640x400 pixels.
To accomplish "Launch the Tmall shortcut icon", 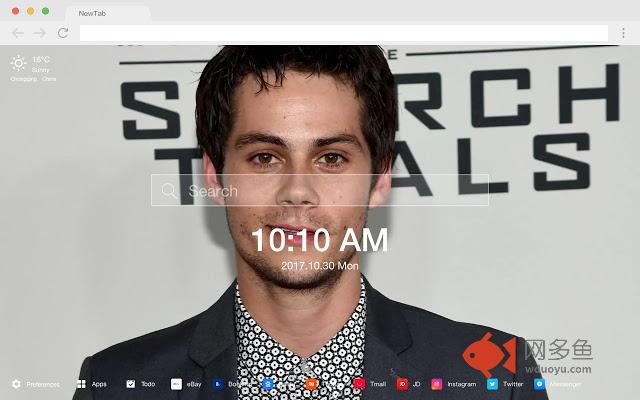I will (x=360, y=384).
